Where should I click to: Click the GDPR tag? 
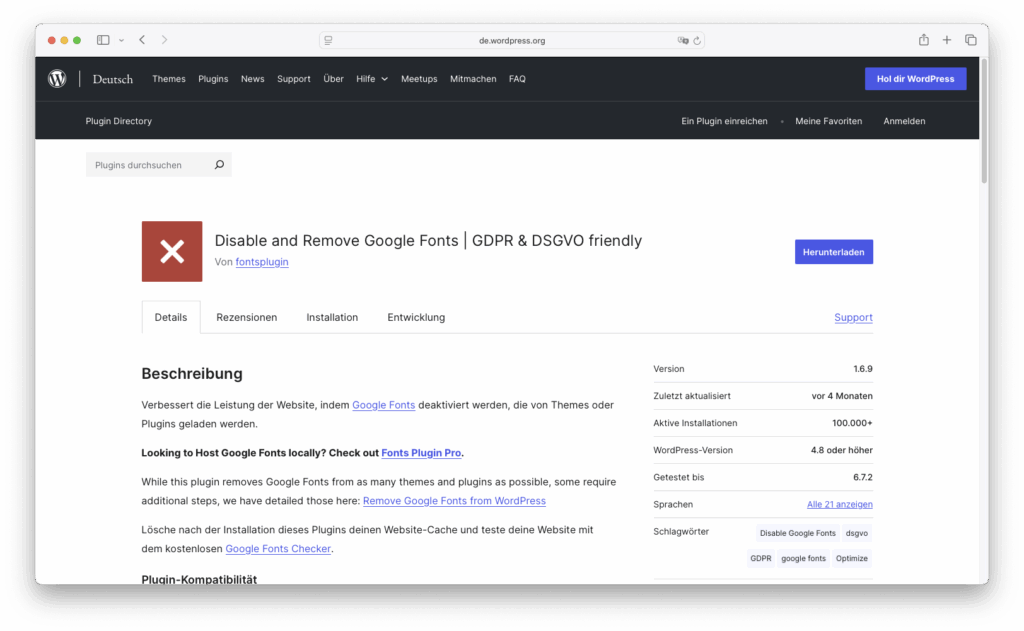(760, 558)
